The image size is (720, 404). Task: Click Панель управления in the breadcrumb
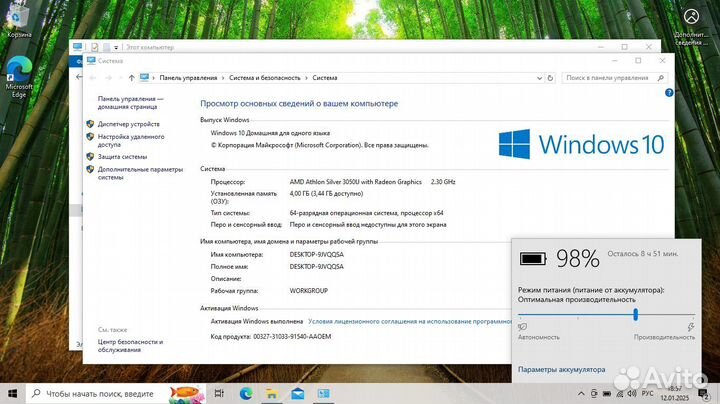pos(188,78)
